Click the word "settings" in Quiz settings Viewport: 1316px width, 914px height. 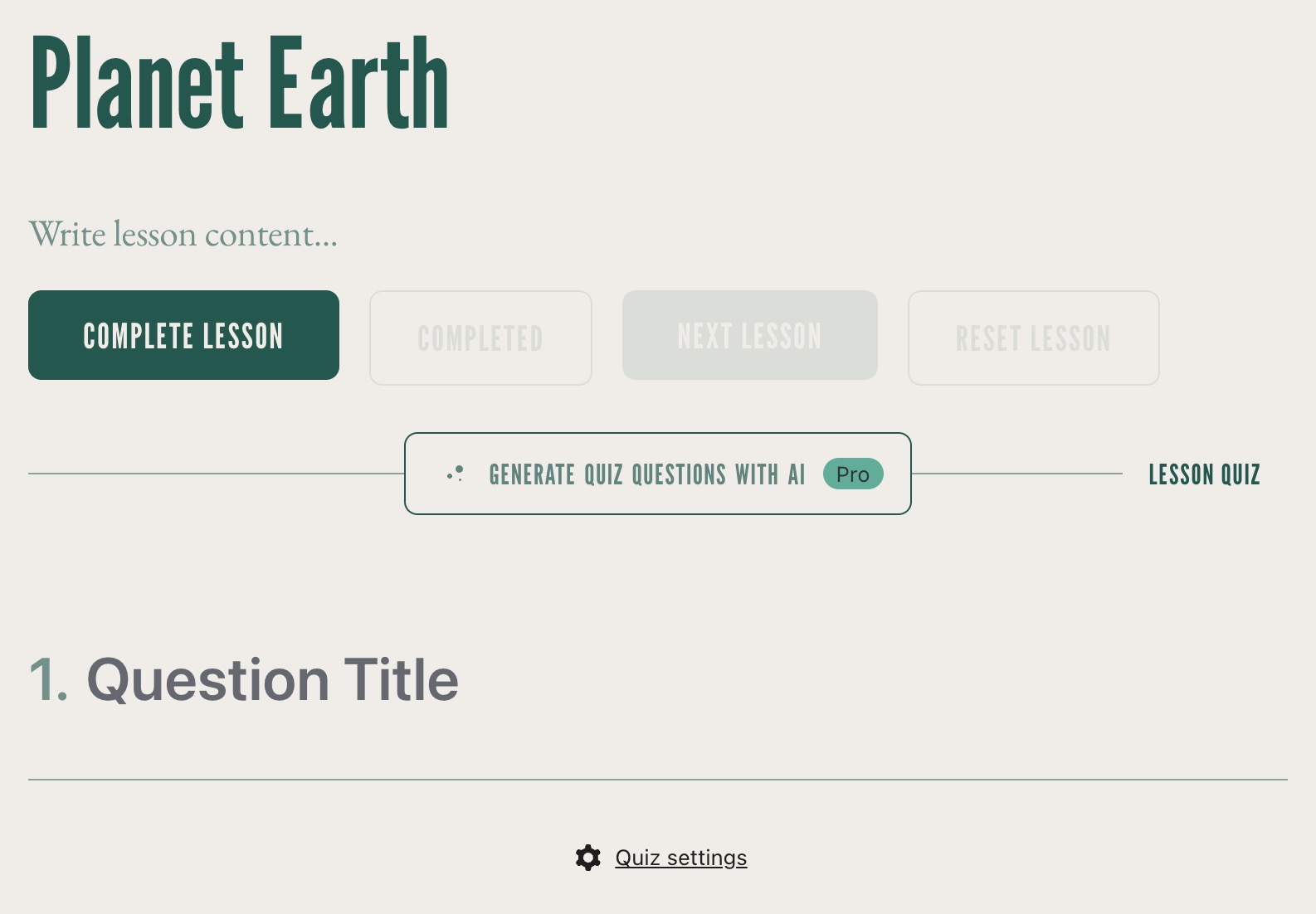(706, 858)
